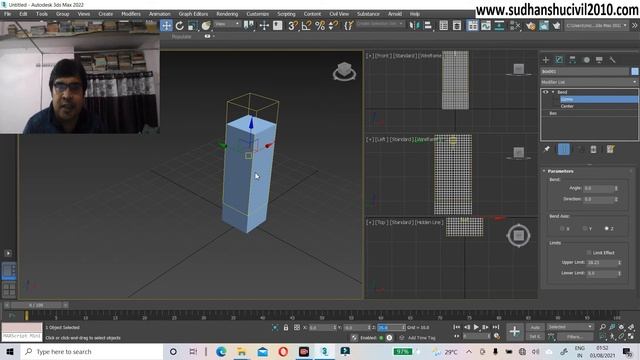The width and height of the screenshot is (640, 360).
Task: Collapse the Bend modifier tree
Action: (553, 92)
